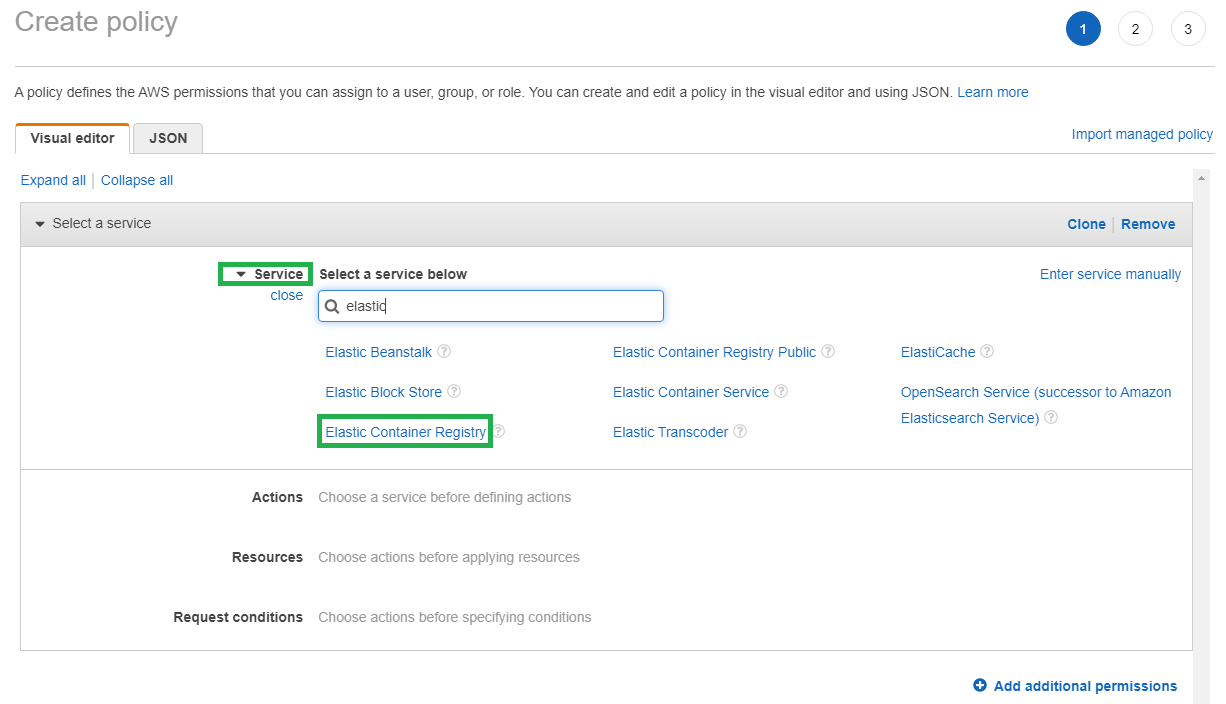Click the Request conditions label
1226x704 pixels.
coord(238,617)
